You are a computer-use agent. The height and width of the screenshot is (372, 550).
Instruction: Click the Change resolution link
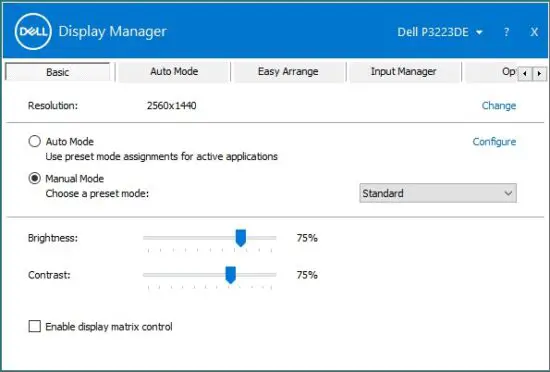[x=498, y=106]
